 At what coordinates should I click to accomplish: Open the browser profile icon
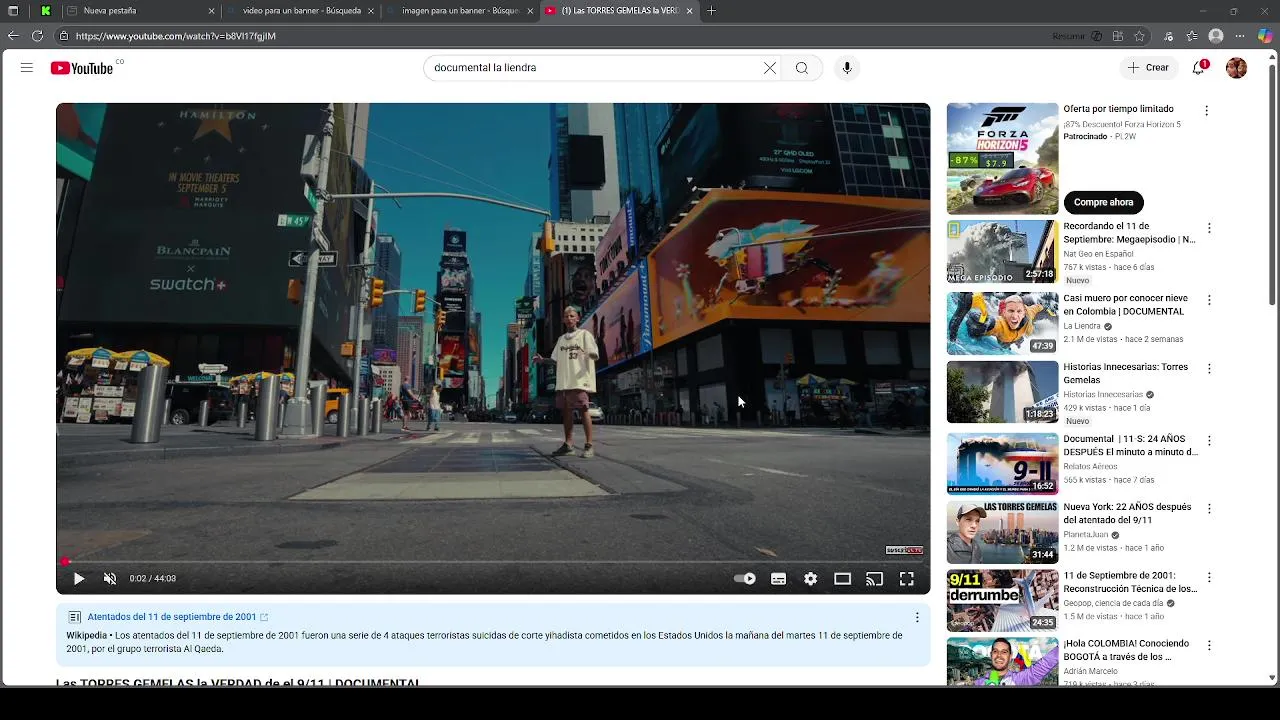[1216, 36]
